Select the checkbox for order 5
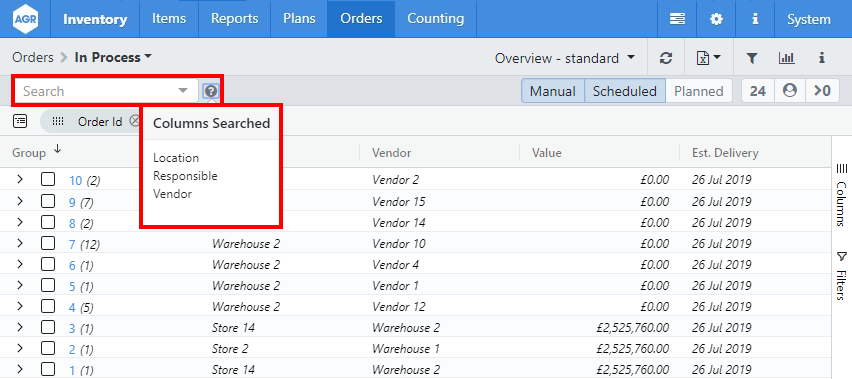 [48, 285]
